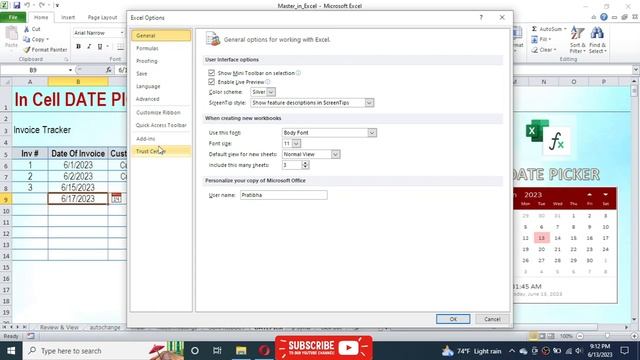Open the Arial Narrow font name dropdown
640x360 pixels.
(122, 33)
